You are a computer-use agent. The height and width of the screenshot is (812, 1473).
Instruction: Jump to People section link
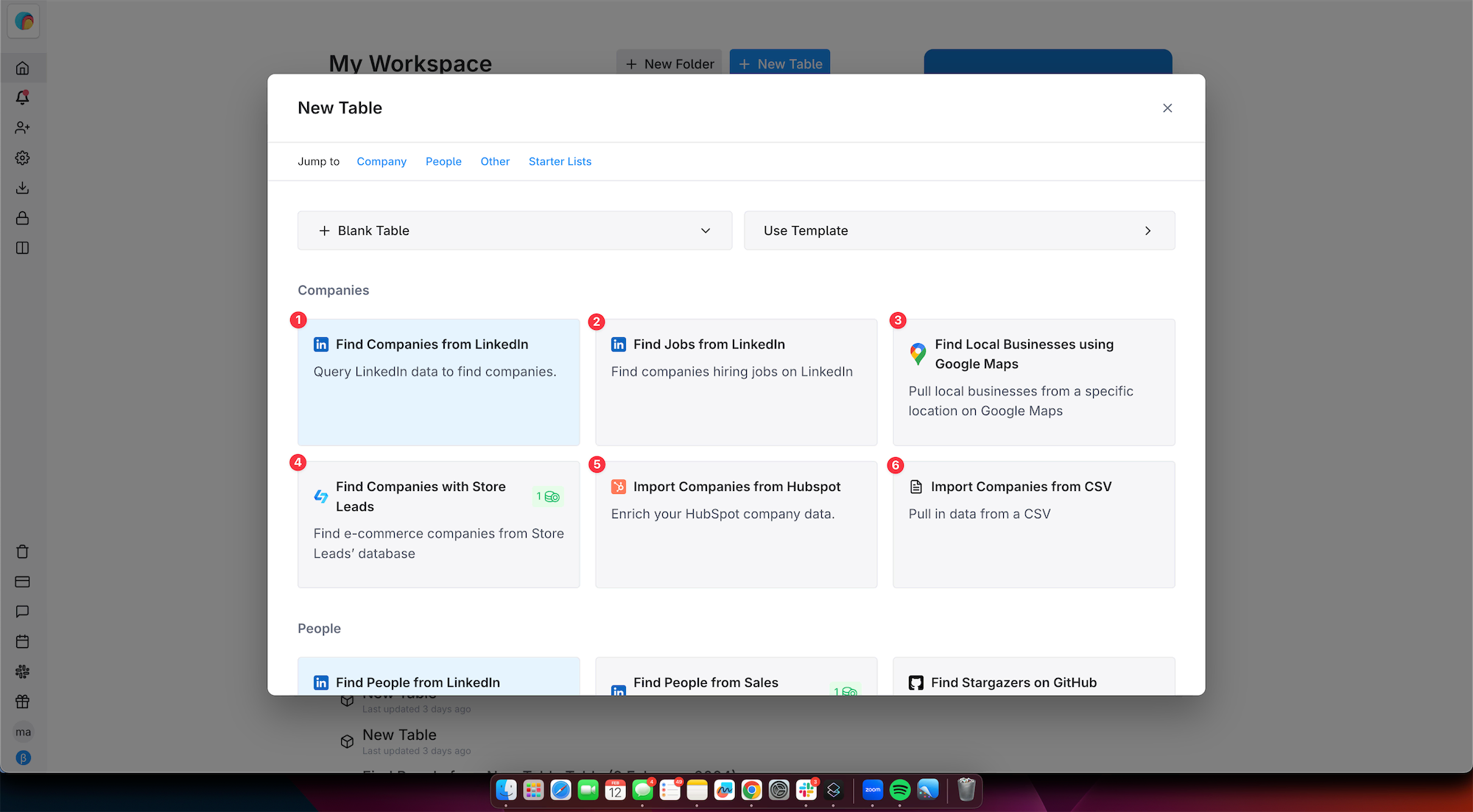tap(443, 161)
